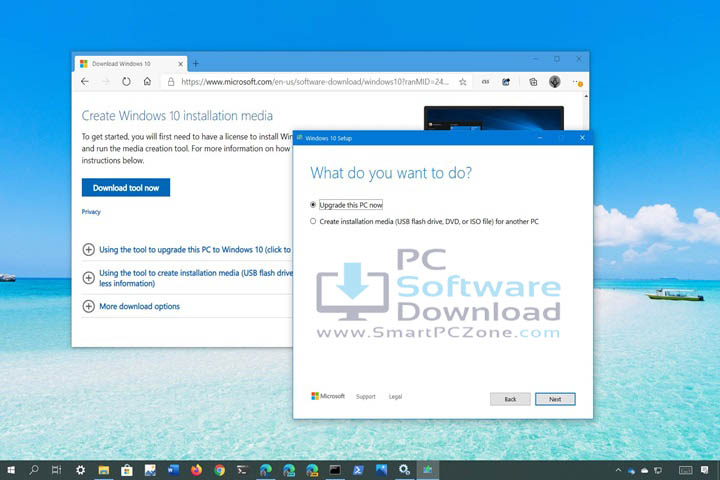Launch Google Chrome from the taskbar
720x480 pixels.
(x=219, y=470)
